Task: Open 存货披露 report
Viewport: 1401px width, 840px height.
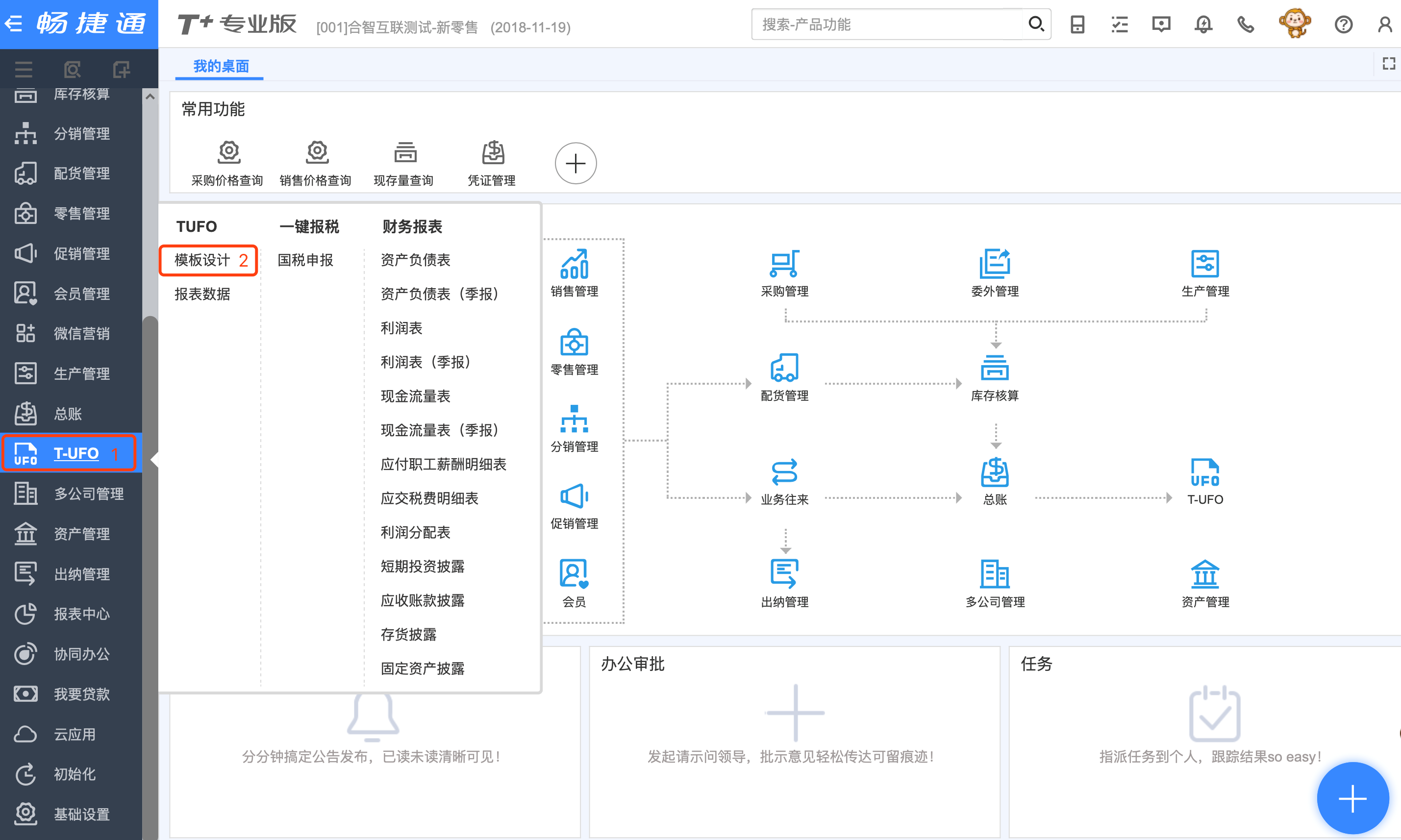Action: pos(409,634)
